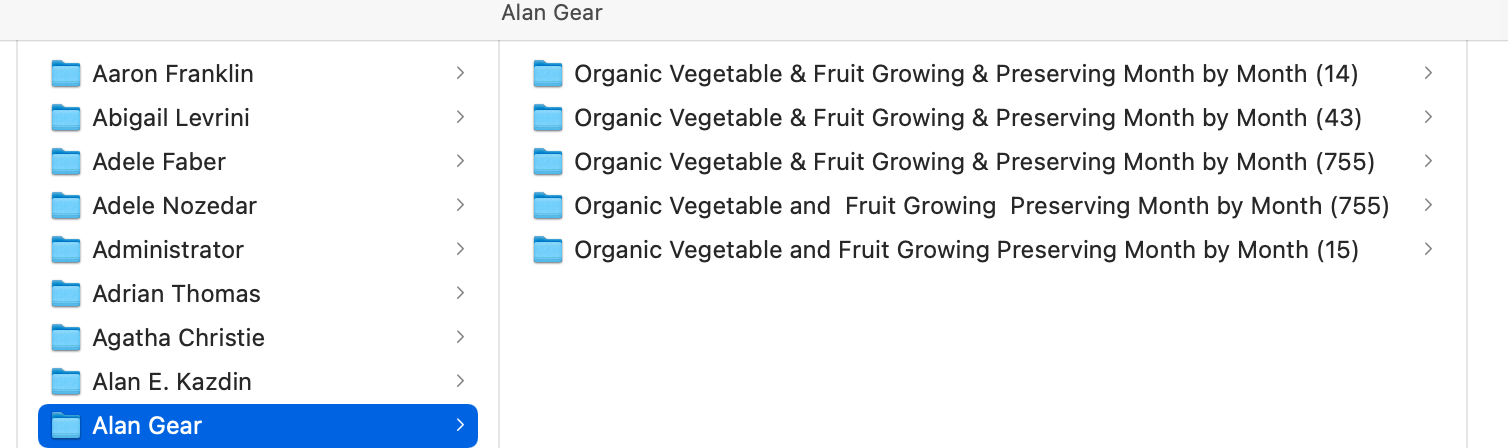Click folder icon for Month by Month (15)

[548, 250]
